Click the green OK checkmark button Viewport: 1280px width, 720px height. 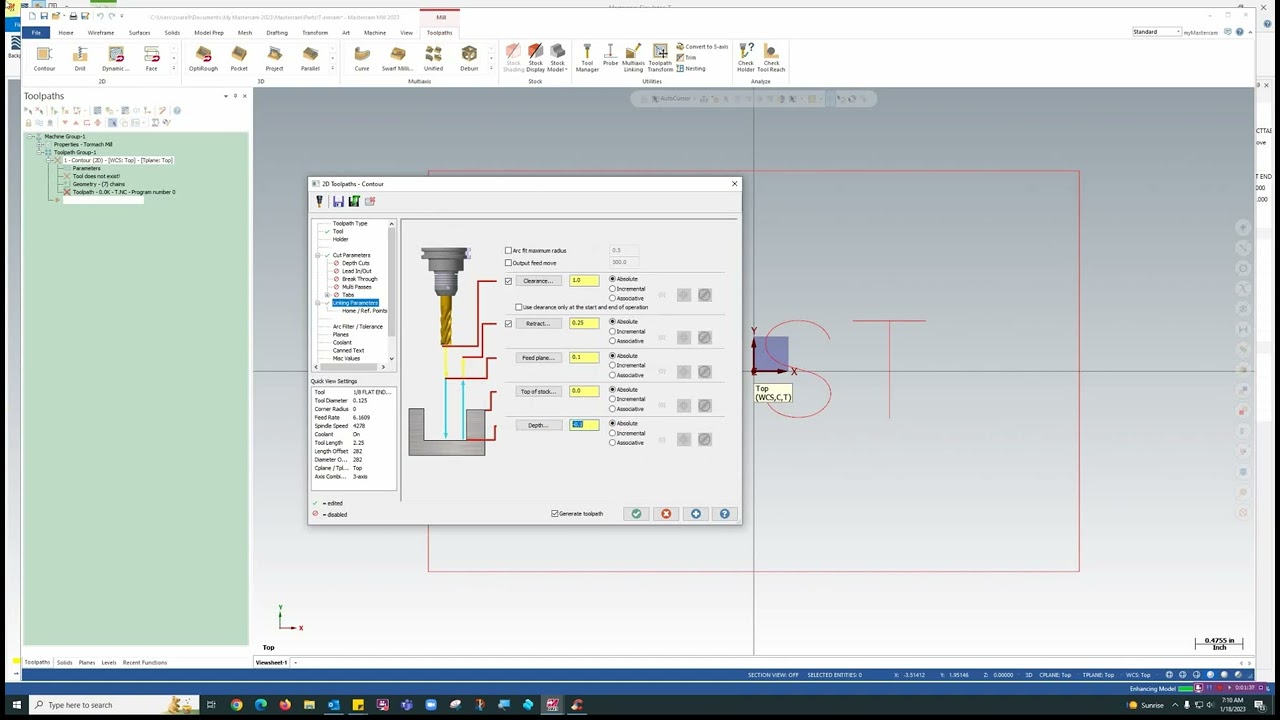[x=636, y=514]
